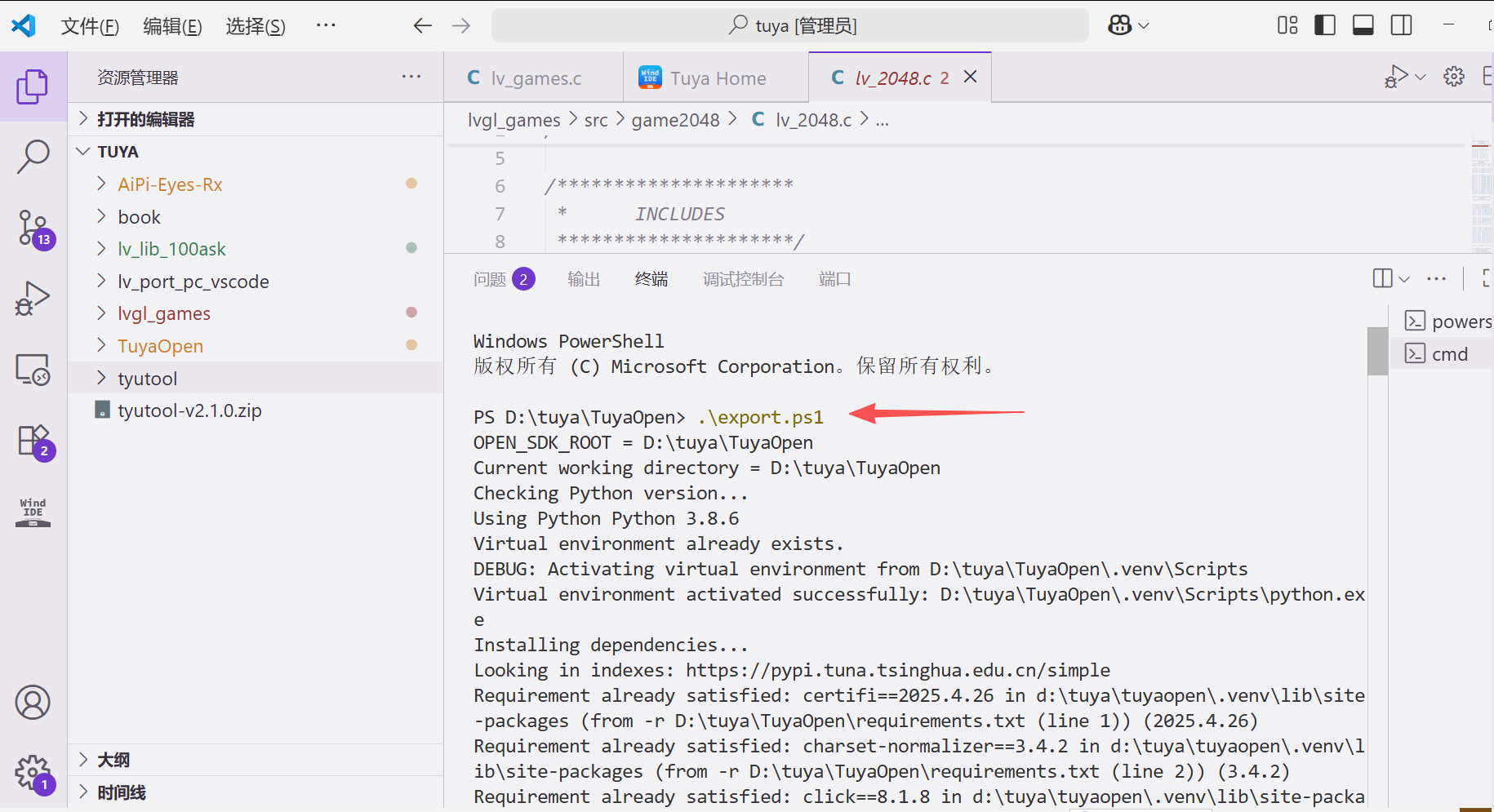This screenshot has width=1494, height=812.
Task: Open the Extensions view with 2 updates
Action: [34, 442]
